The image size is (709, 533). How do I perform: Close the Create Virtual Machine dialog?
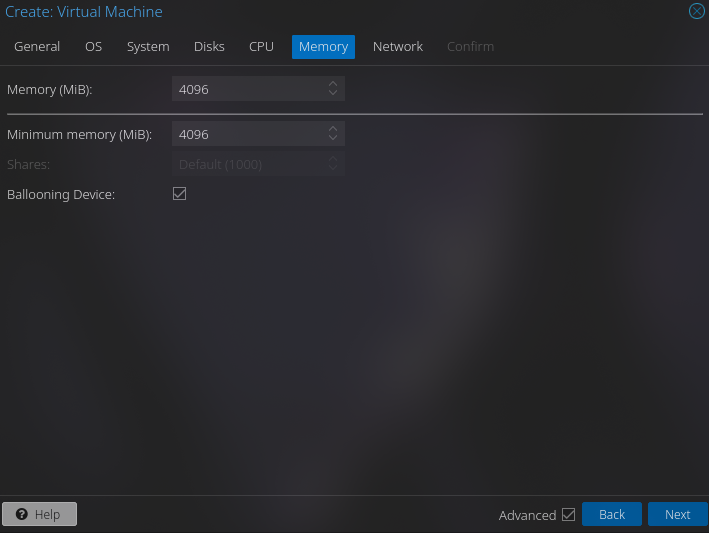(697, 12)
